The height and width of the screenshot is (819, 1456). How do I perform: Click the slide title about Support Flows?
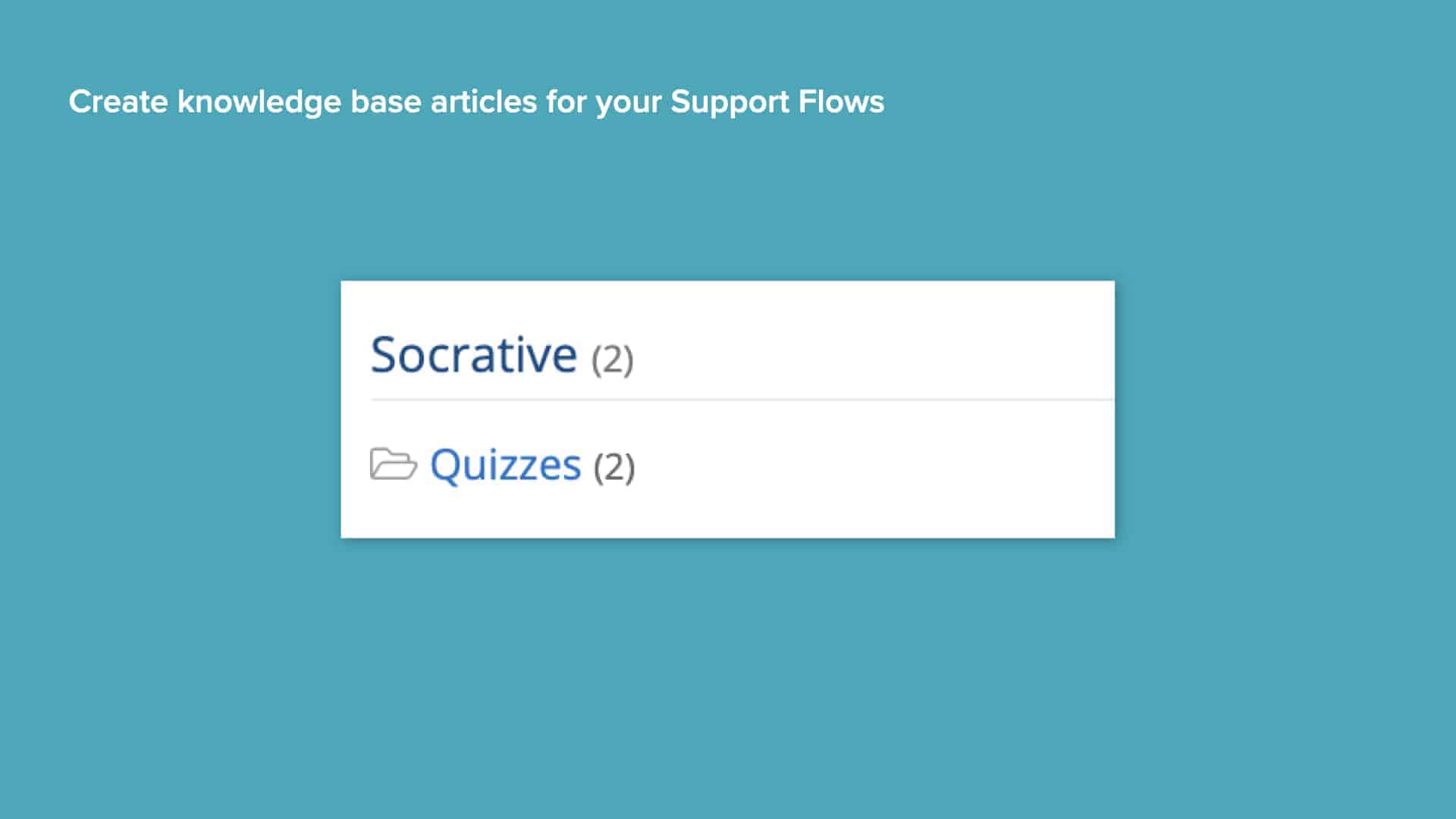(476, 101)
